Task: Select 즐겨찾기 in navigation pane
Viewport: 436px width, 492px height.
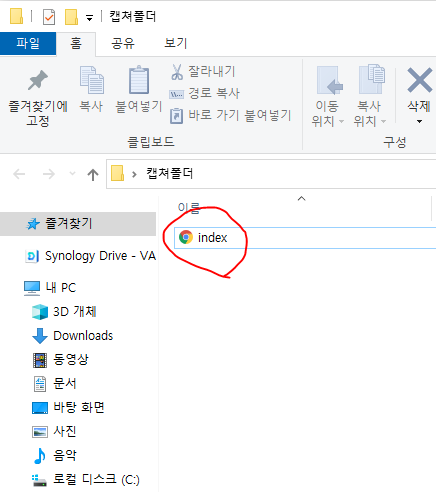Action: click(78, 224)
